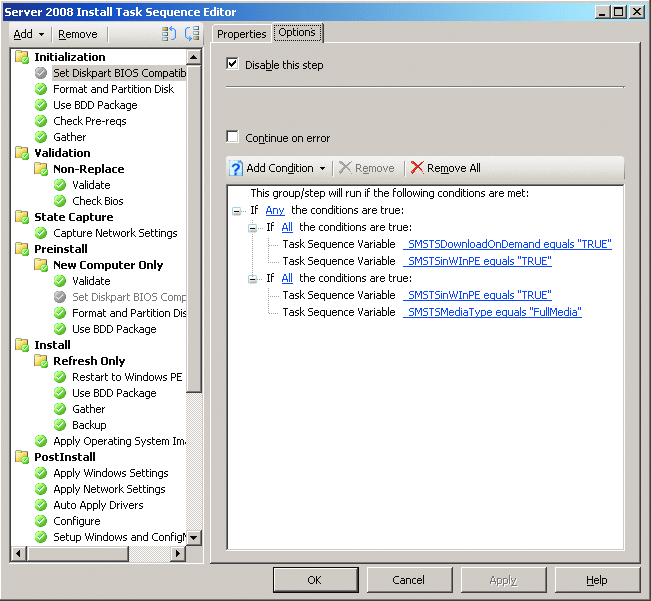The height and width of the screenshot is (601, 651).
Task: Click the Initialization group folder icon
Action: [22, 57]
